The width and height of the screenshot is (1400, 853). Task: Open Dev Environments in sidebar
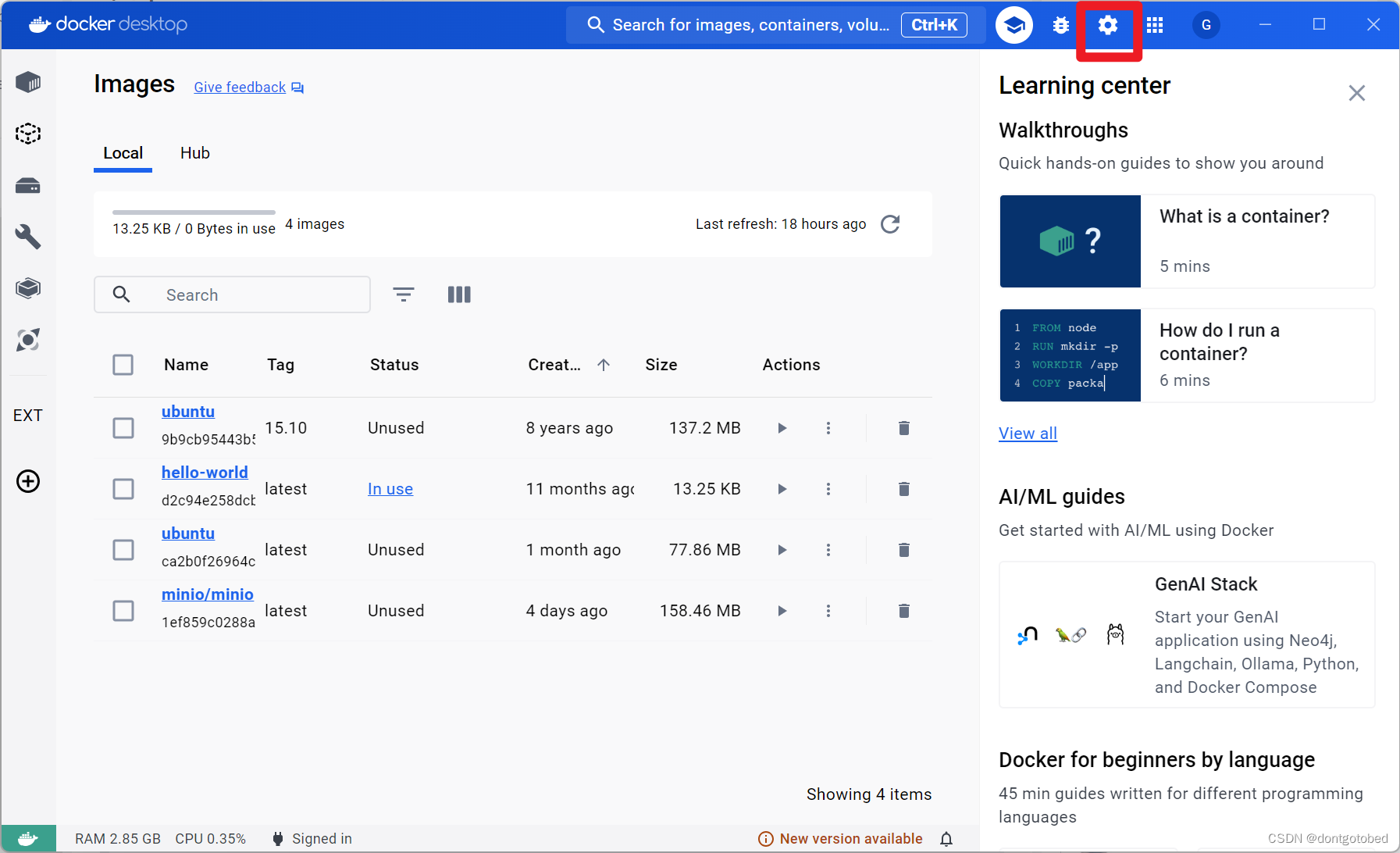(28, 288)
